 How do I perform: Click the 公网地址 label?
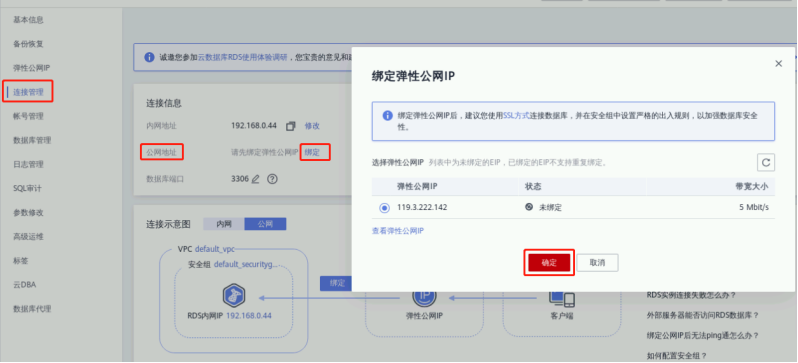(161, 152)
